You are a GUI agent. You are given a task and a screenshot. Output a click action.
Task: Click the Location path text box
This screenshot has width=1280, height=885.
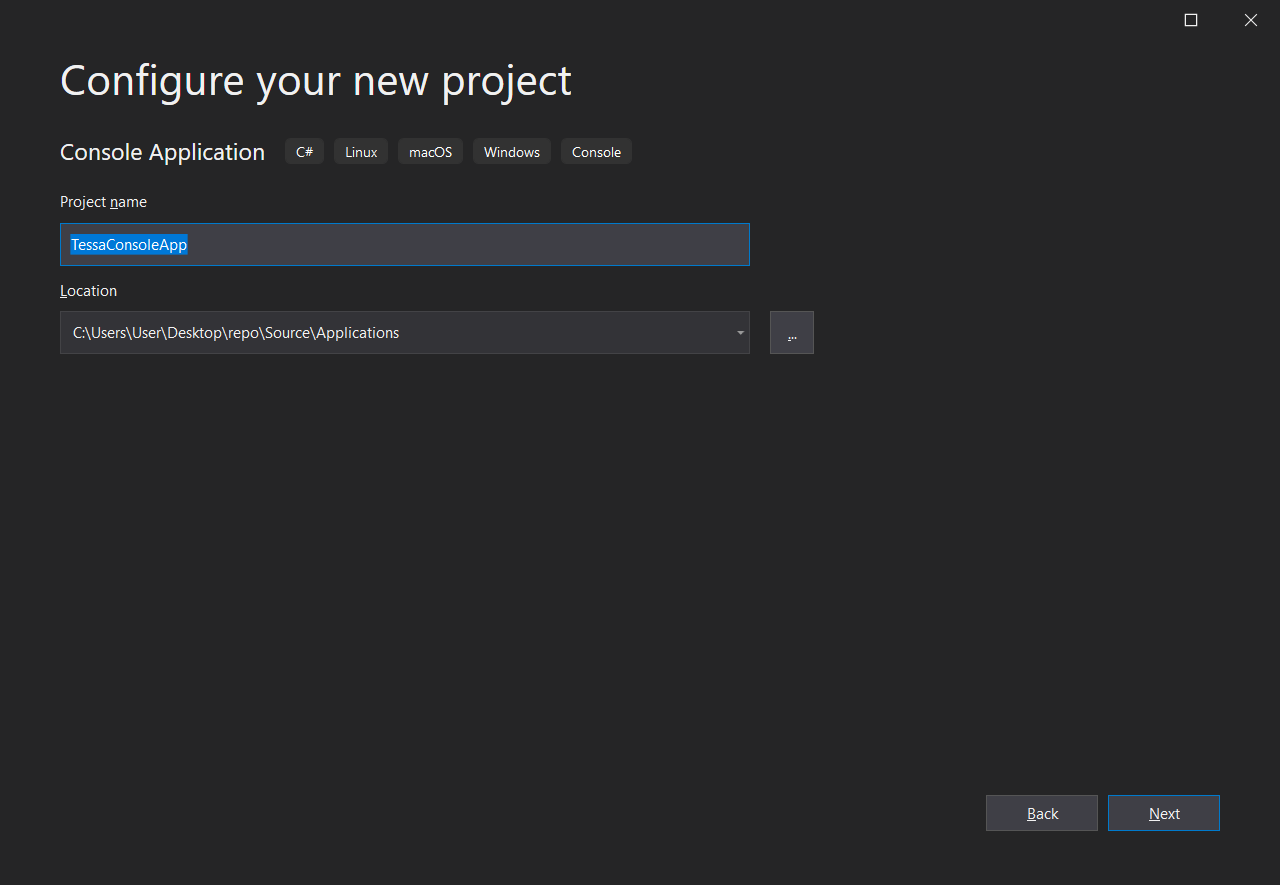[x=550, y=333]
